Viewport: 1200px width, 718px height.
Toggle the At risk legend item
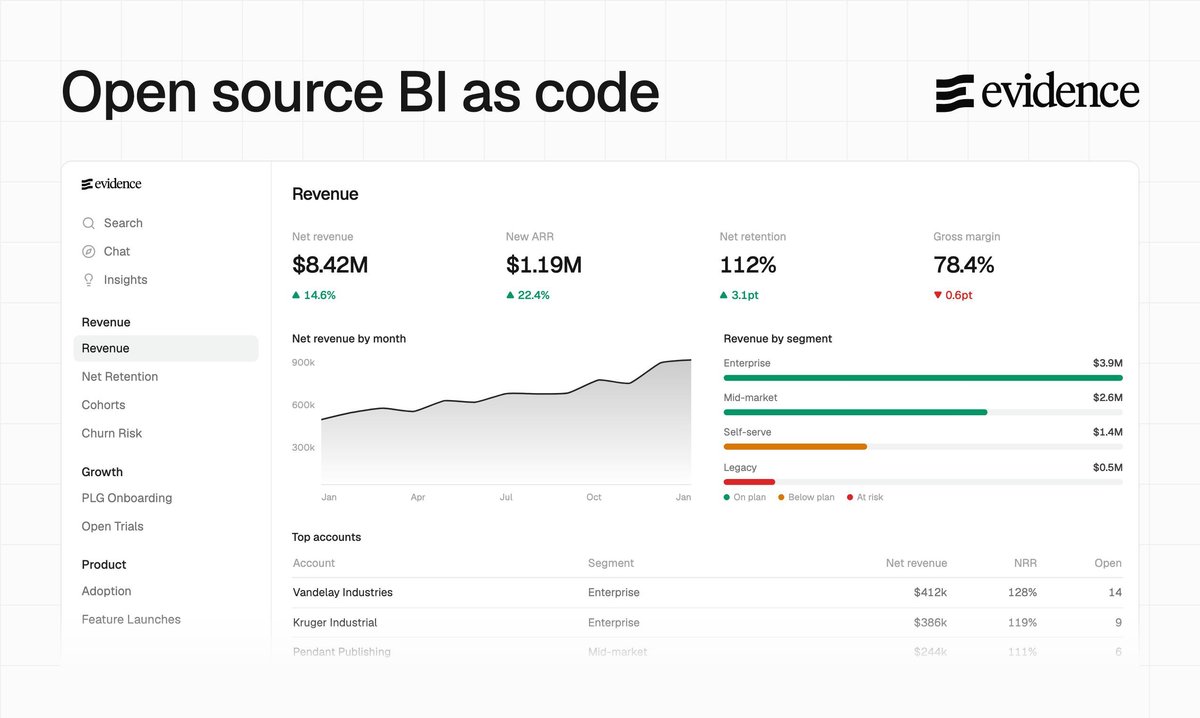pyautogui.click(x=865, y=497)
